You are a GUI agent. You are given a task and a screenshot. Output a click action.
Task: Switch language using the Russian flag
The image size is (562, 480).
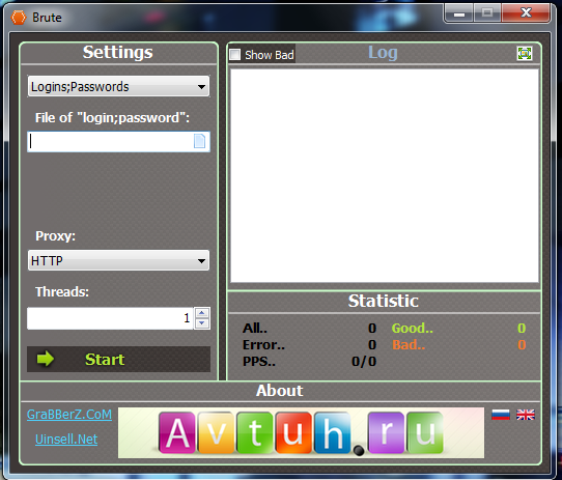[500, 415]
